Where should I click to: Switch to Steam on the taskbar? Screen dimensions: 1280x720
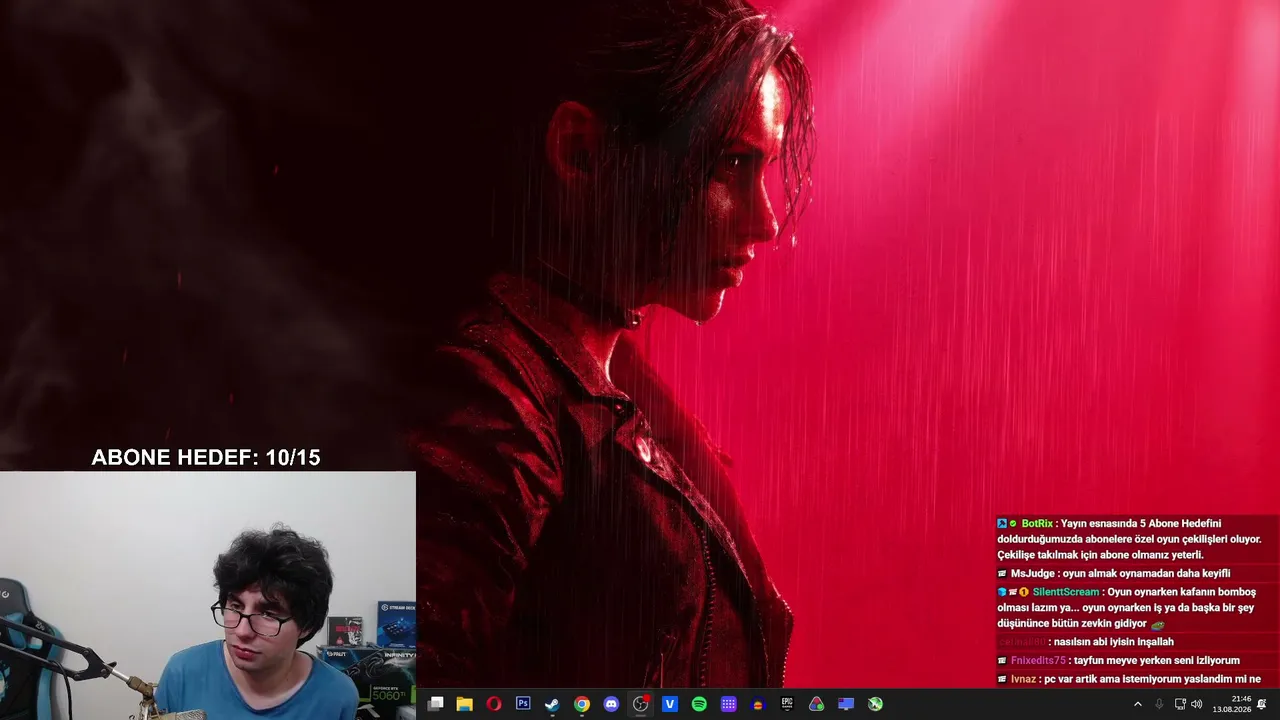[552, 704]
